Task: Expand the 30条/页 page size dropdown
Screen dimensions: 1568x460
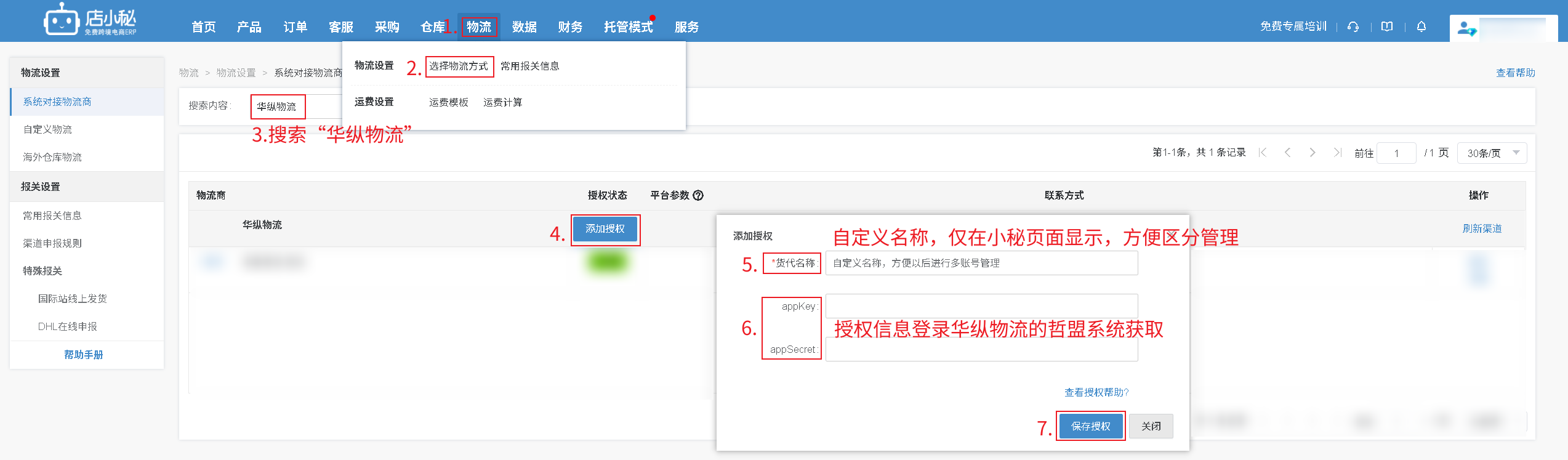Action: [1491, 153]
